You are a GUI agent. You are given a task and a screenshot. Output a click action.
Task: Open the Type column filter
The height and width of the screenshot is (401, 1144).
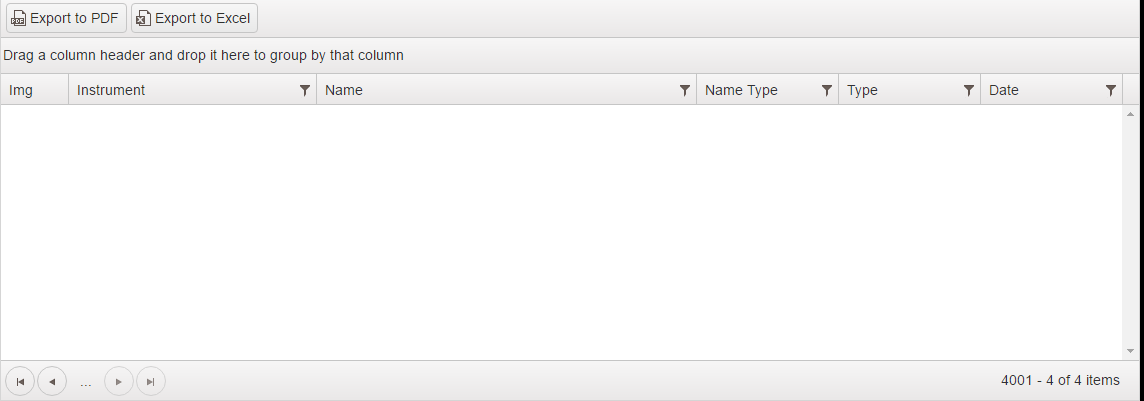(x=969, y=90)
